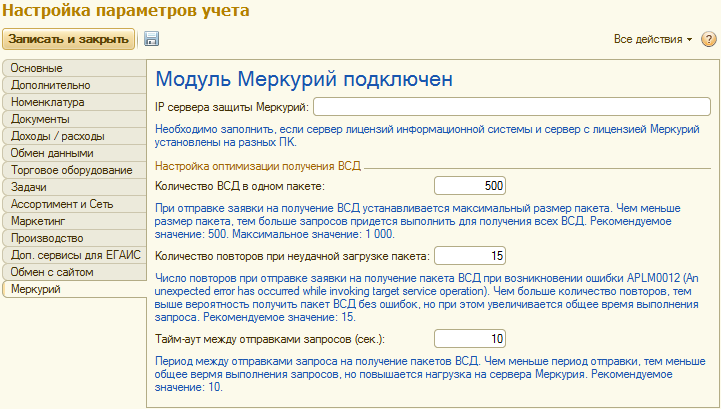
Task: Switch to 'Производство' tab
Action: (x=74, y=238)
